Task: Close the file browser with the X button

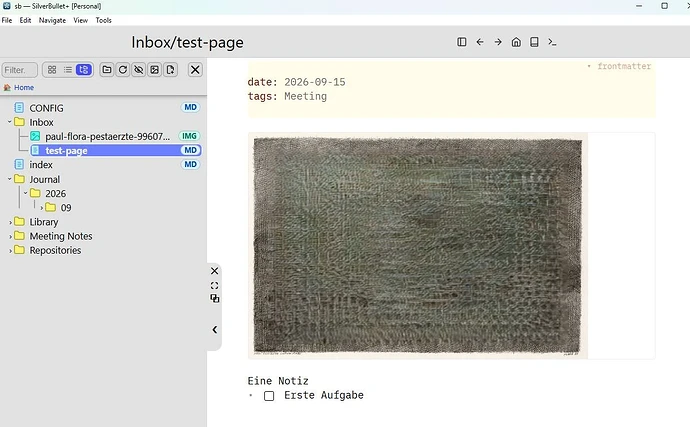Action: click(x=195, y=70)
